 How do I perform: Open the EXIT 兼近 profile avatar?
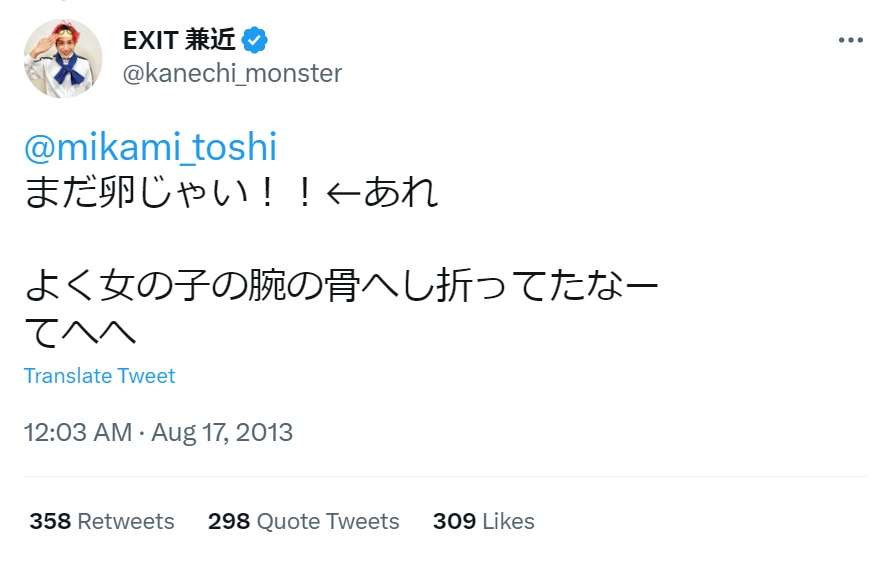coord(63,58)
